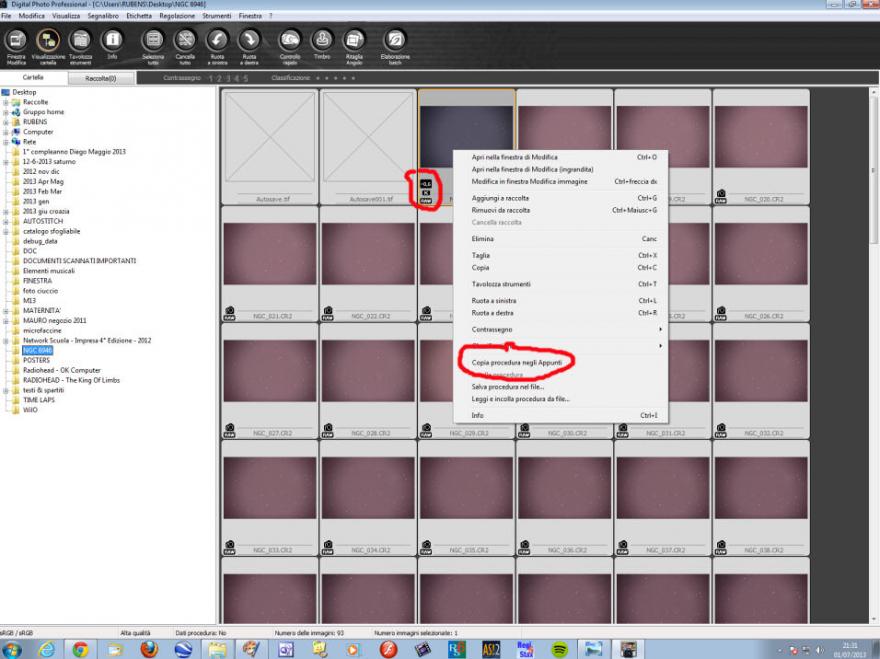Open the Strumenti menu in menu bar
Viewport: 880px width, 659px height.
point(214,17)
